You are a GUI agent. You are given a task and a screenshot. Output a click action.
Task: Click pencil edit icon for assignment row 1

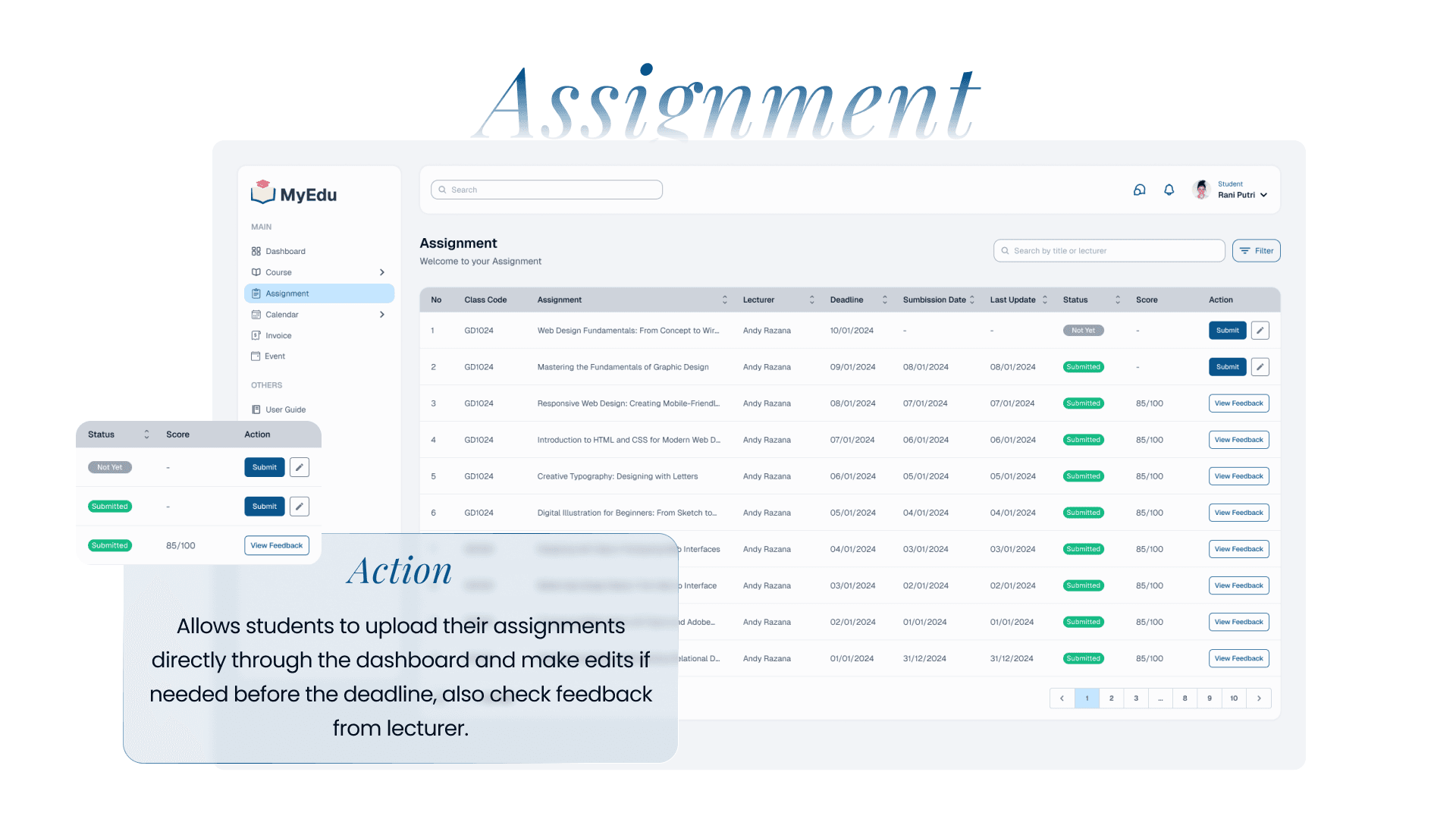tap(1260, 331)
